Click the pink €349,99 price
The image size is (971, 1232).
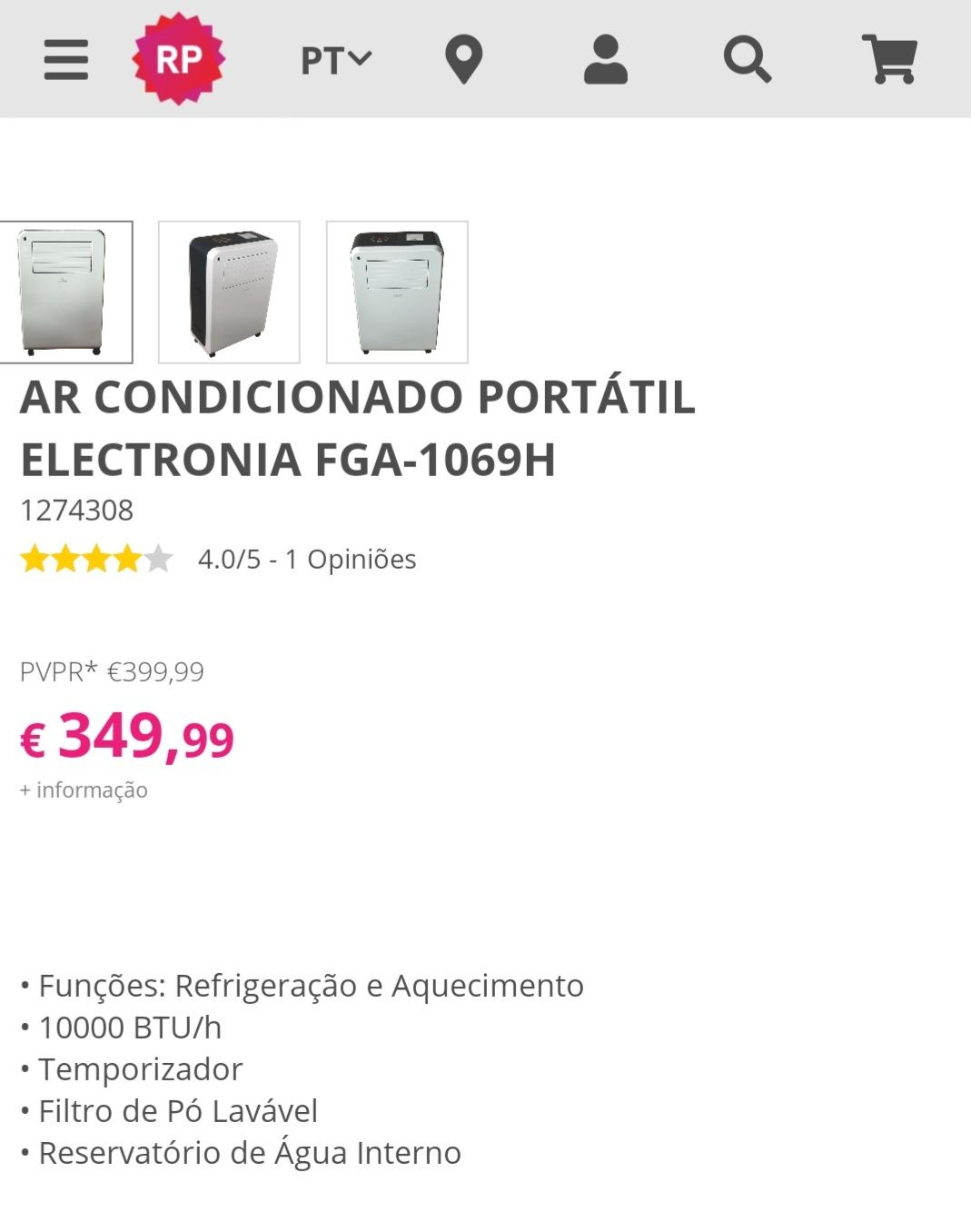point(127,736)
